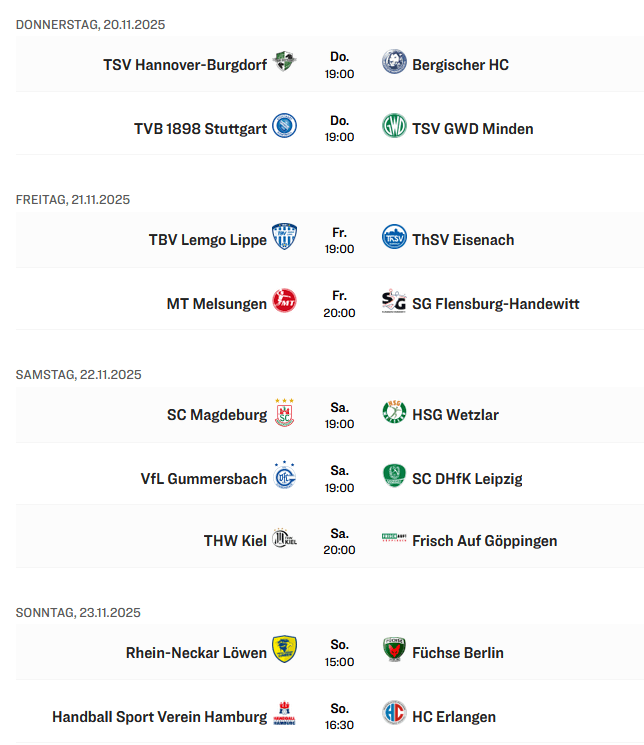
Task: Click the So. 16:30 match time
Action: coord(340,717)
